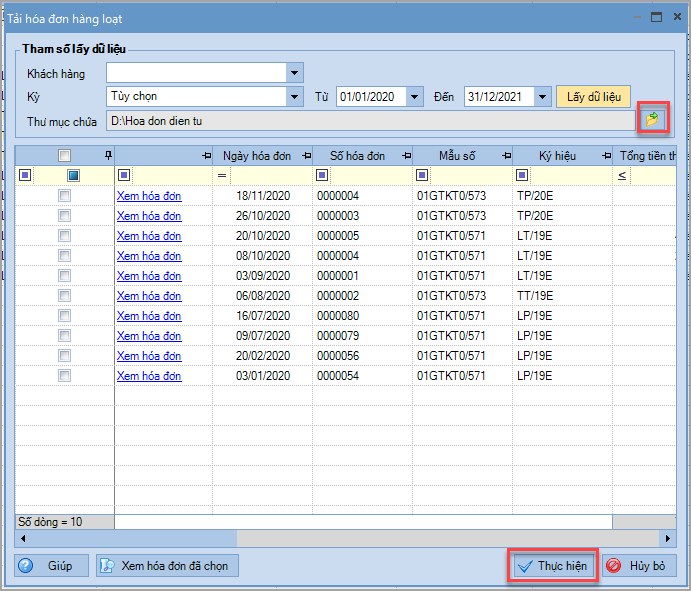Expand the Khách hàng dropdown
The height and width of the screenshot is (591, 691).
tap(294, 73)
